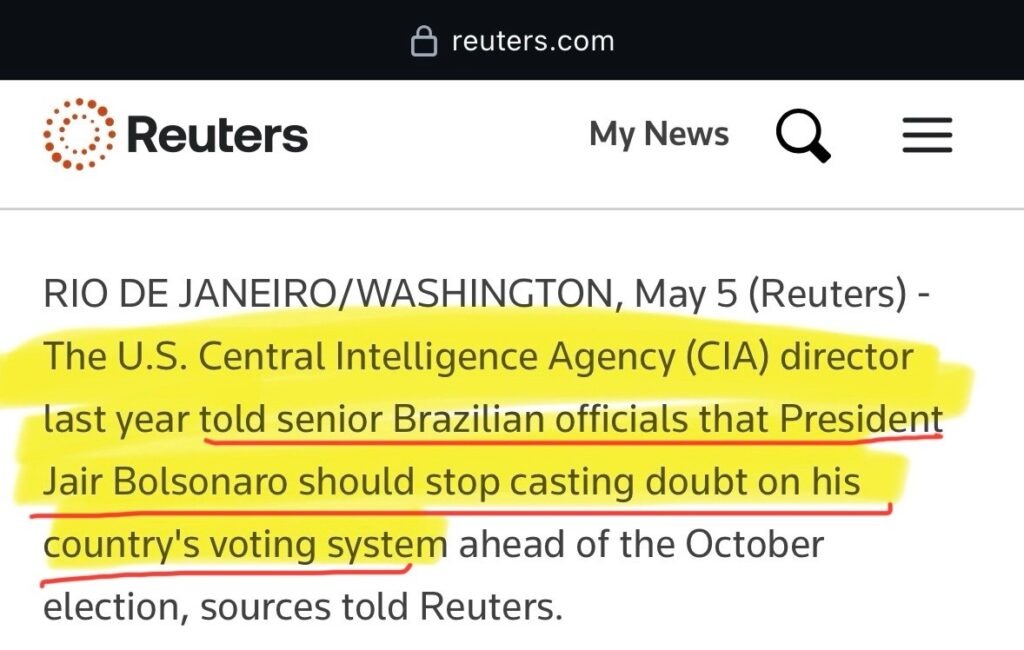
Task: Tap the reuters.com URL text
Action: coord(532,41)
